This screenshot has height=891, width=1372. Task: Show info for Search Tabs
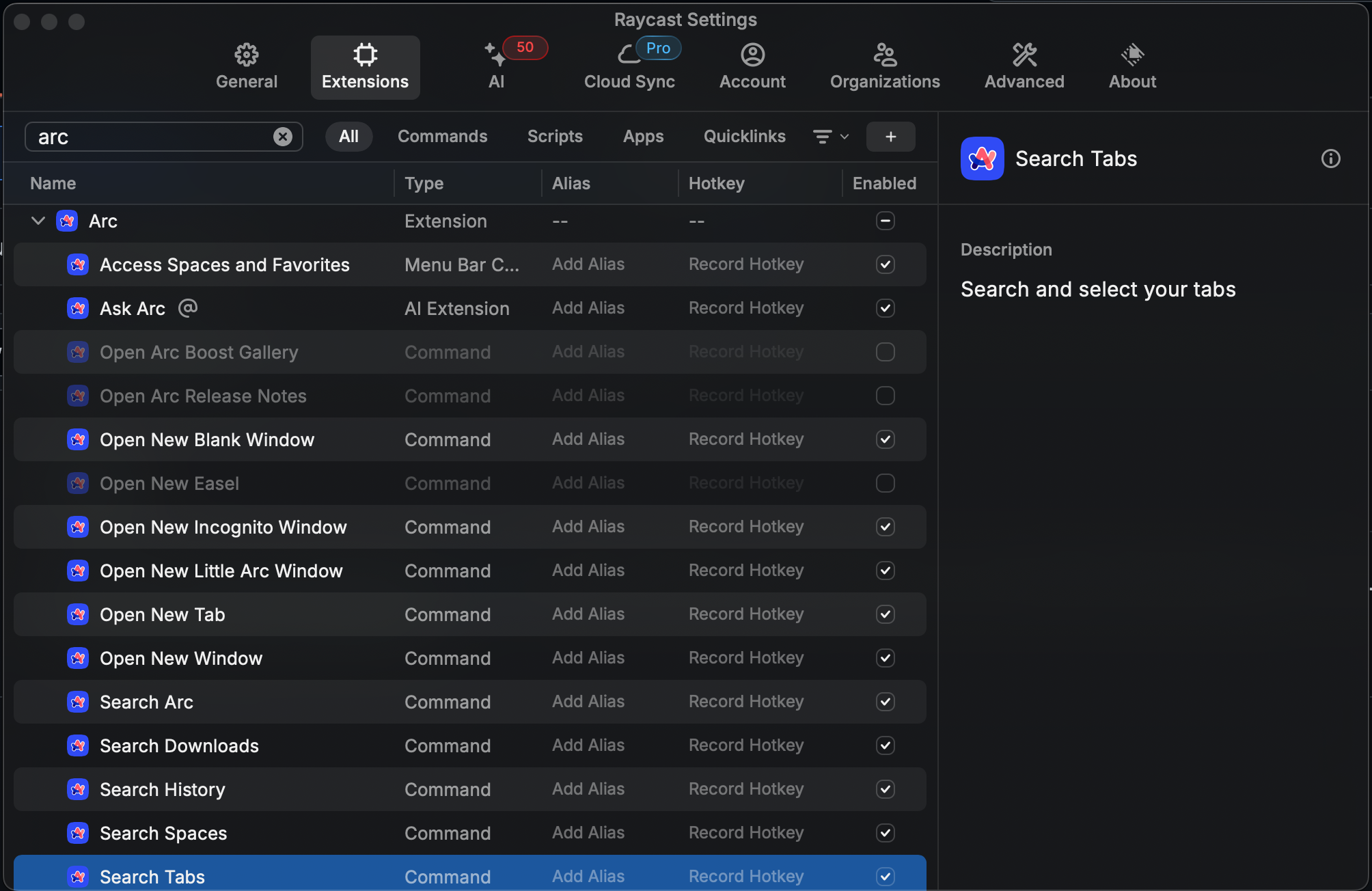(x=1330, y=159)
